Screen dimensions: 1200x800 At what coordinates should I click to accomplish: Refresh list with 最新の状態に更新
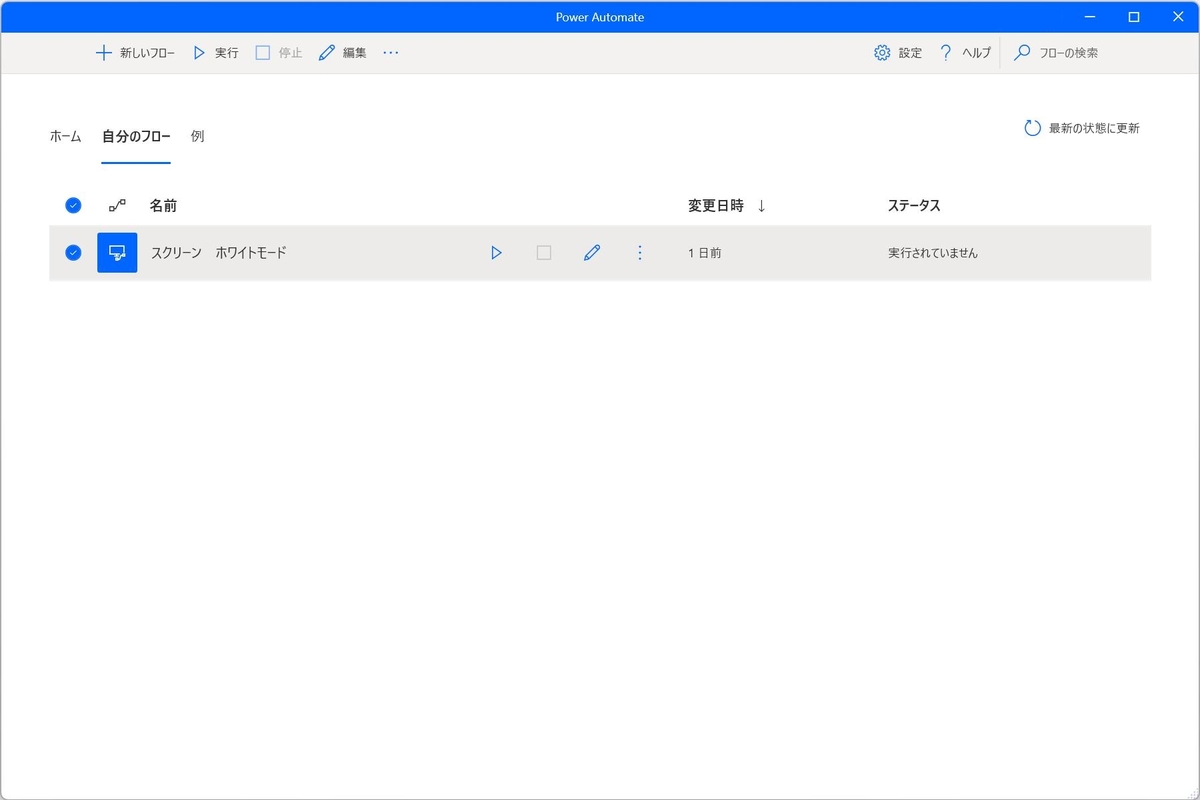click(1082, 128)
